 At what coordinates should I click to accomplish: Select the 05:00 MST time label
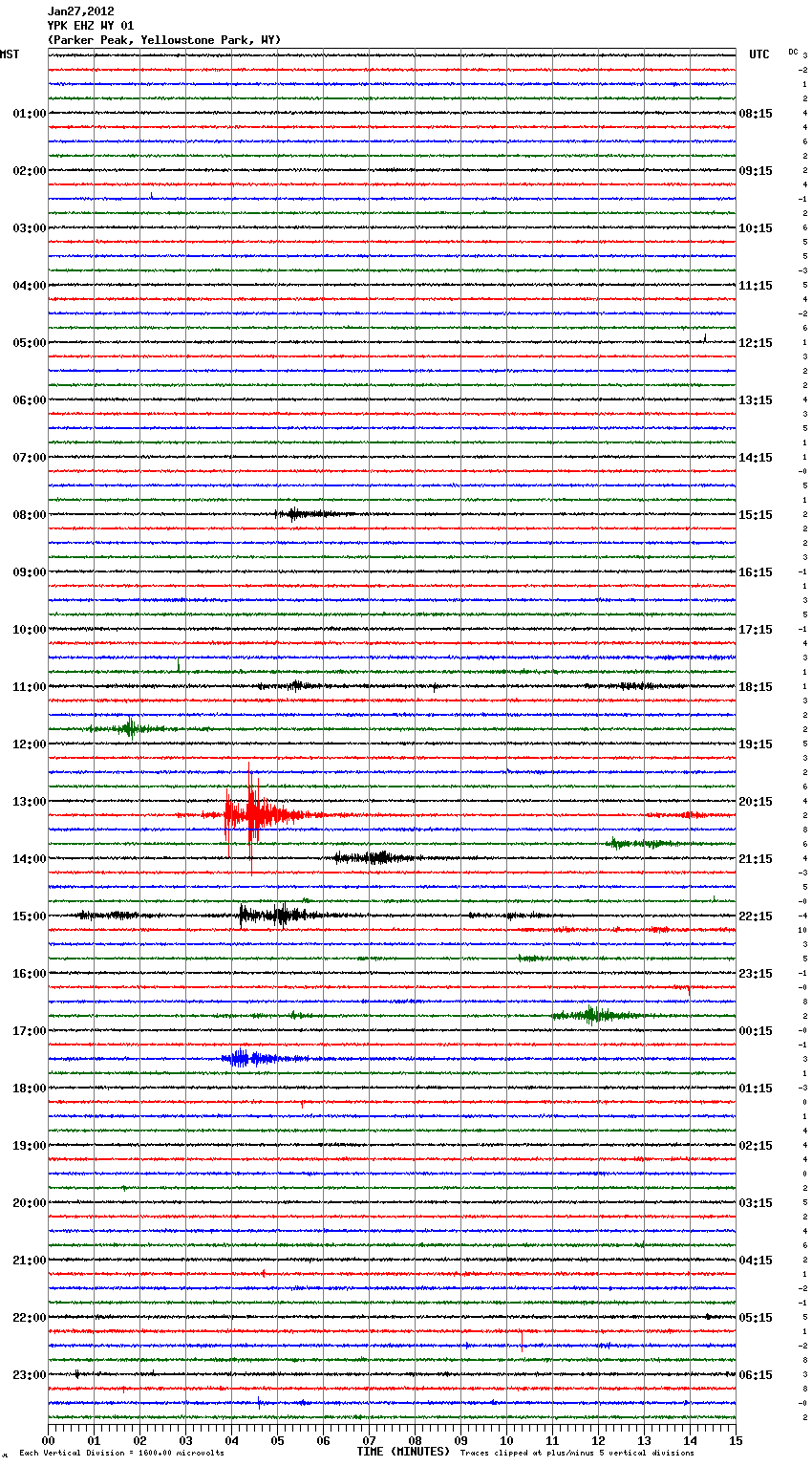29,343
